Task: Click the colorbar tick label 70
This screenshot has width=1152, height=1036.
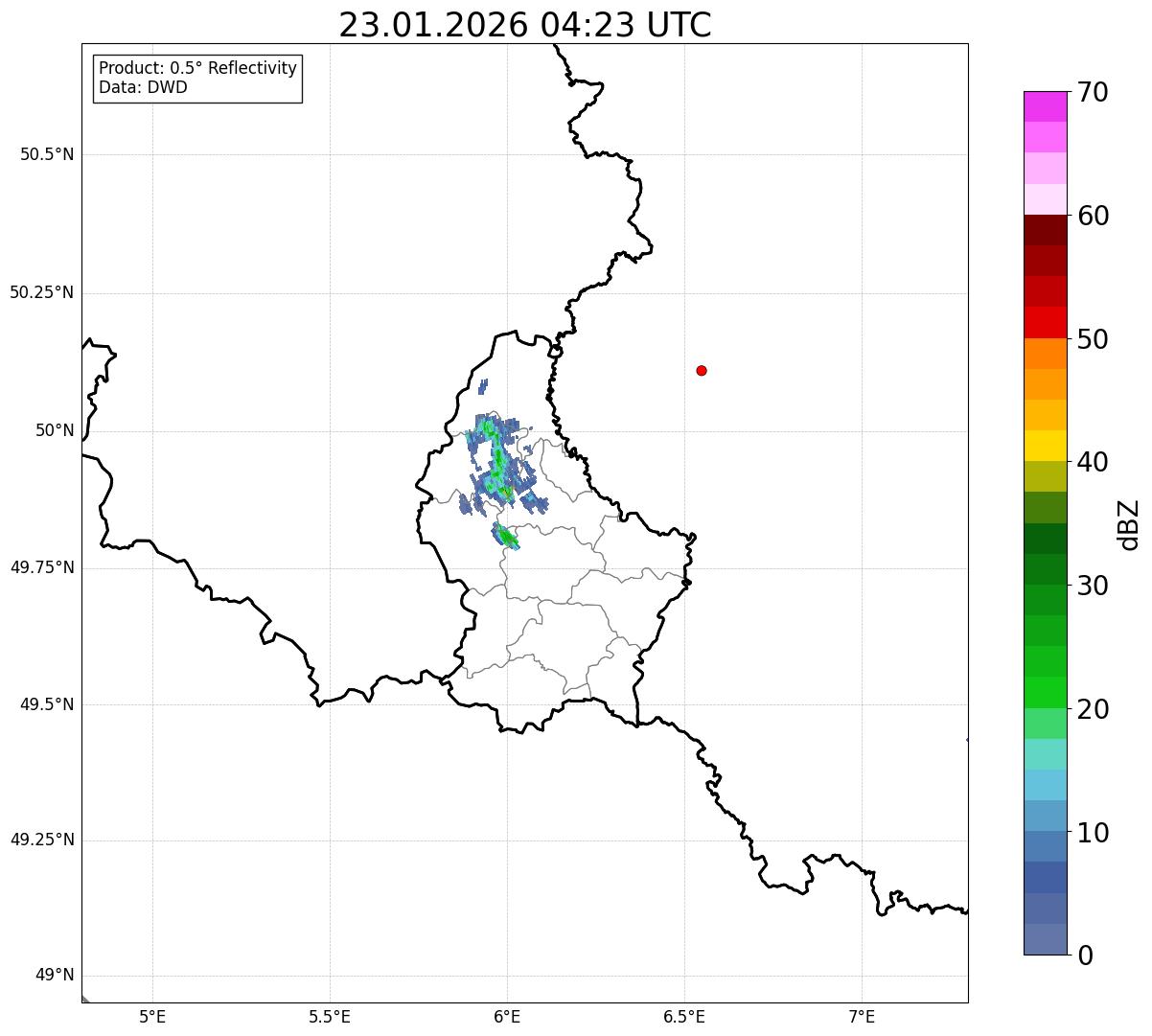Action: click(x=1093, y=92)
